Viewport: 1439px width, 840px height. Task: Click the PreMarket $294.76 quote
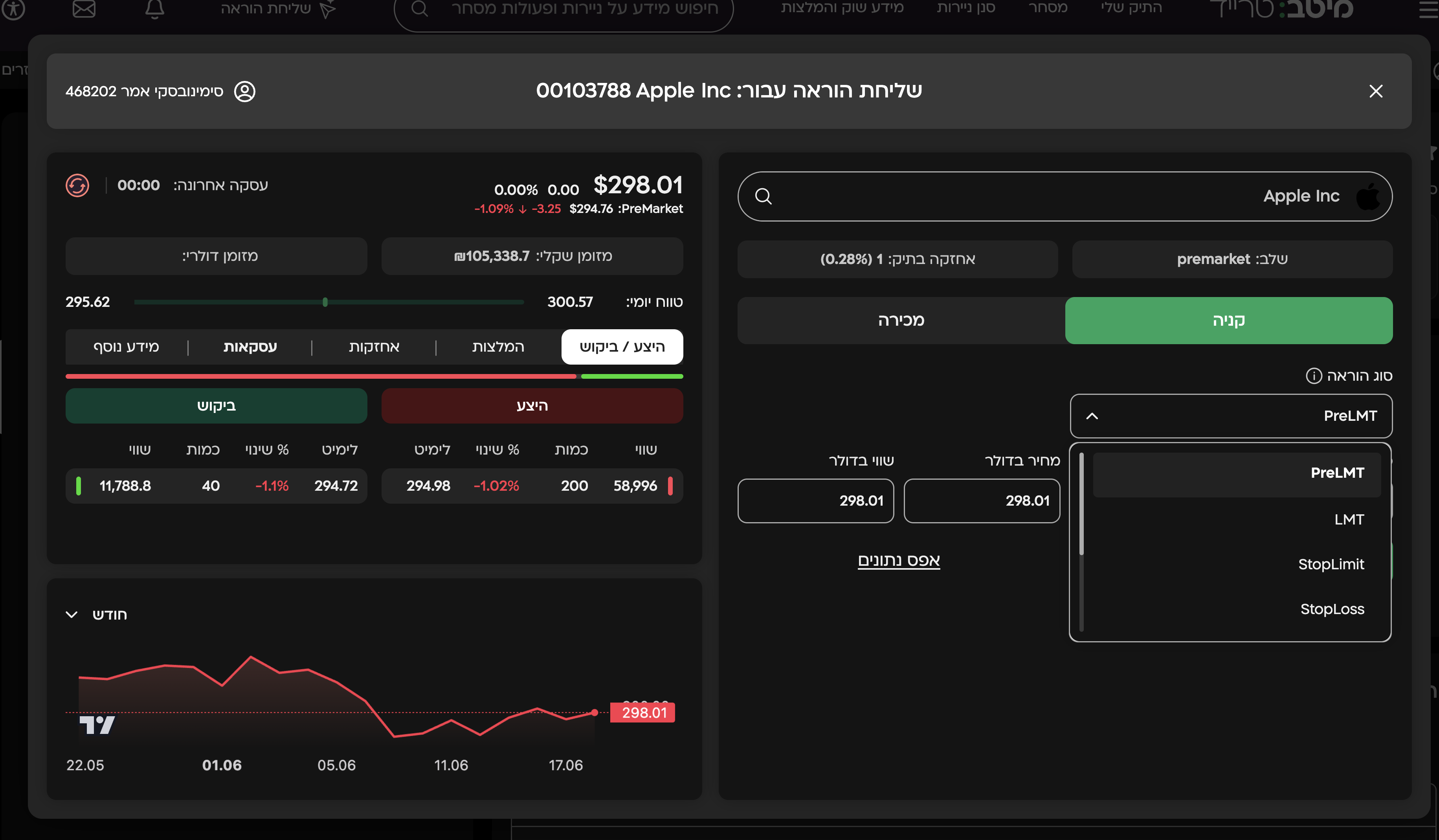(x=626, y=209)
